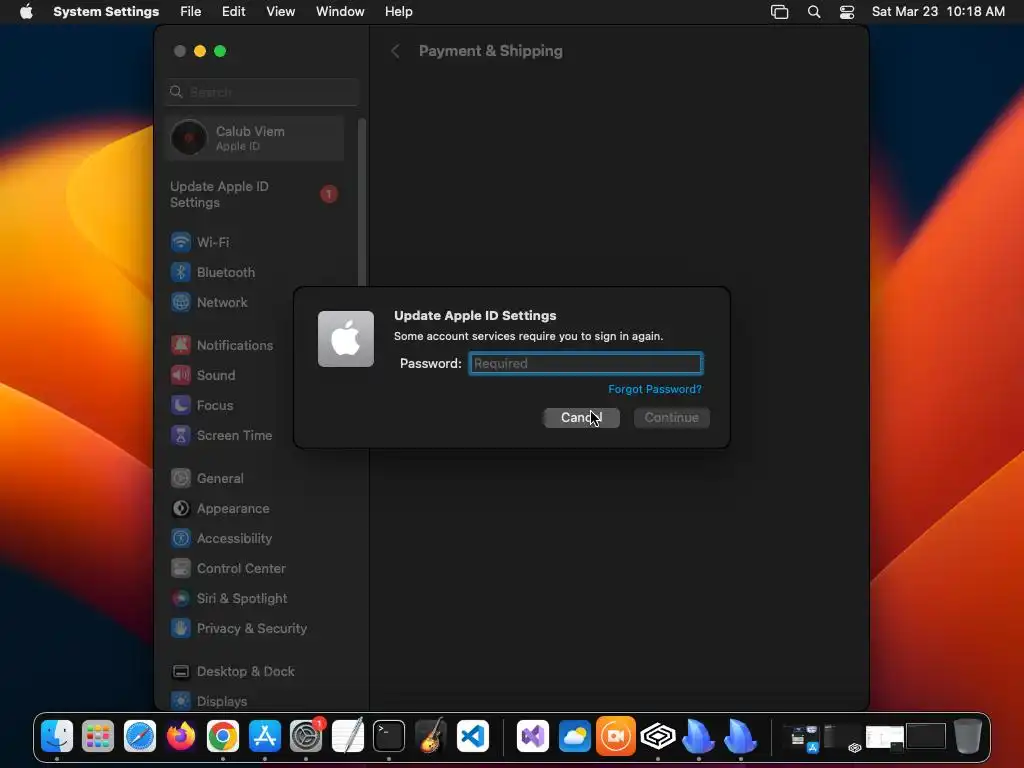Viewport: 1024px width, 768px height.
Task: Open the File menu
Action: pos(190,11)
